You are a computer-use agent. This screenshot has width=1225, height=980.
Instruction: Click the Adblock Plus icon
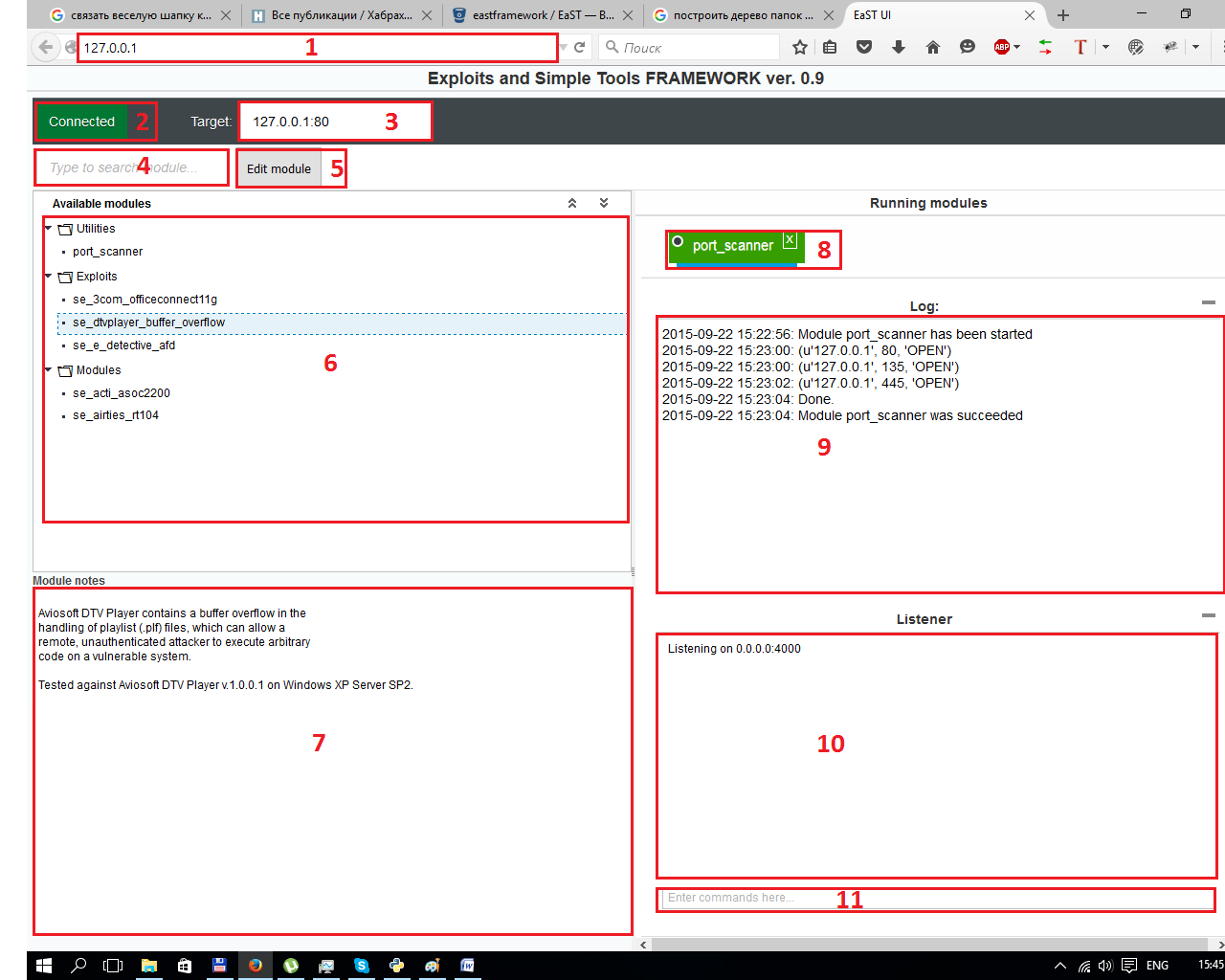1002,47
